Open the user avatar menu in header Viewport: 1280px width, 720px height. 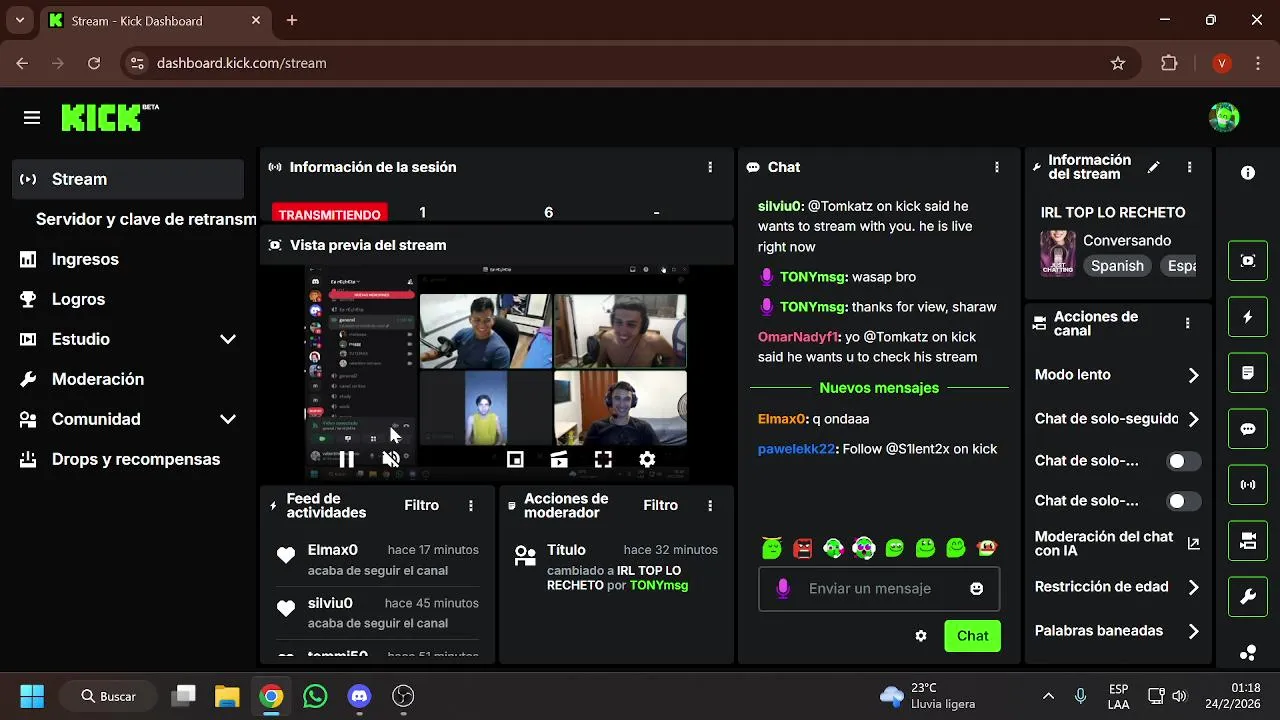click(x=1224, y=117)
